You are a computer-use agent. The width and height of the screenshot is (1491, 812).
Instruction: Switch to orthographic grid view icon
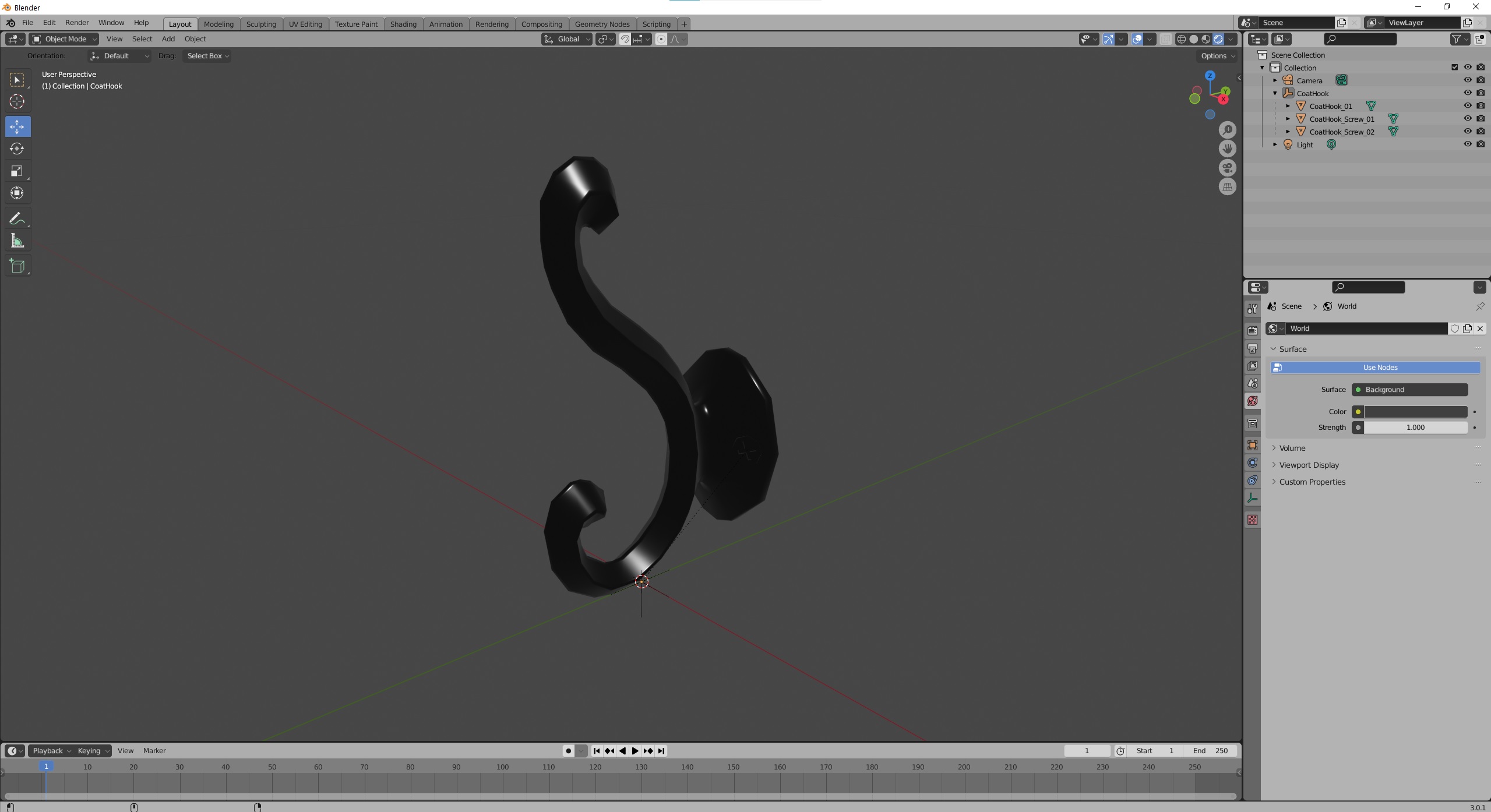tap(1227, 187)
